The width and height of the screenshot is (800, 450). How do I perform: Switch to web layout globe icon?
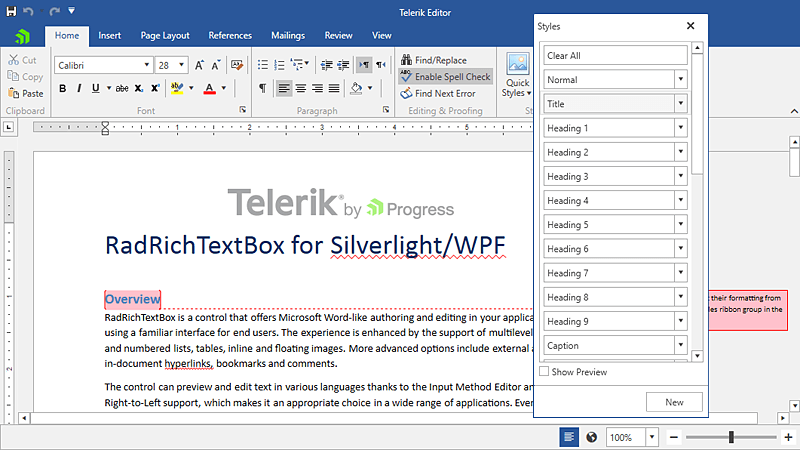coord(591,437)
